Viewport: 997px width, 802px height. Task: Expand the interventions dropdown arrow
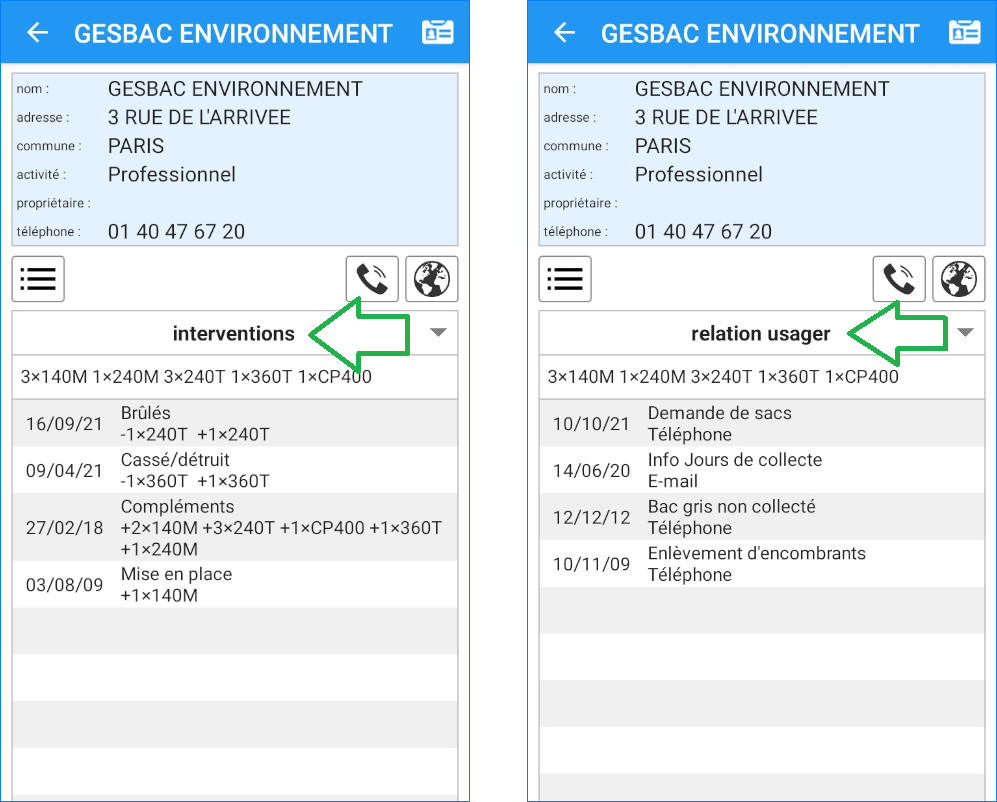click(x=438, y=333)
